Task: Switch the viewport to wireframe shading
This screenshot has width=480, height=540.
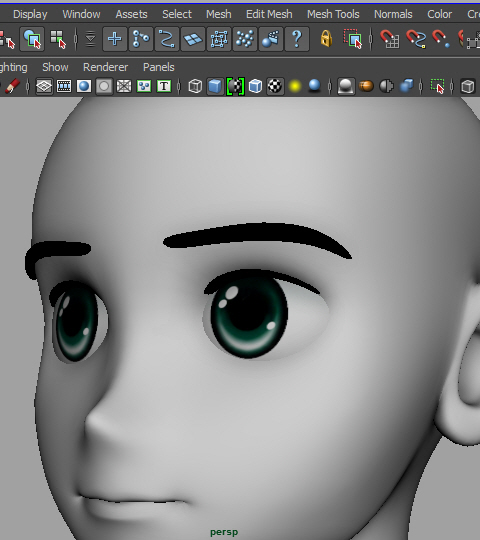Action: click(195, 86)
